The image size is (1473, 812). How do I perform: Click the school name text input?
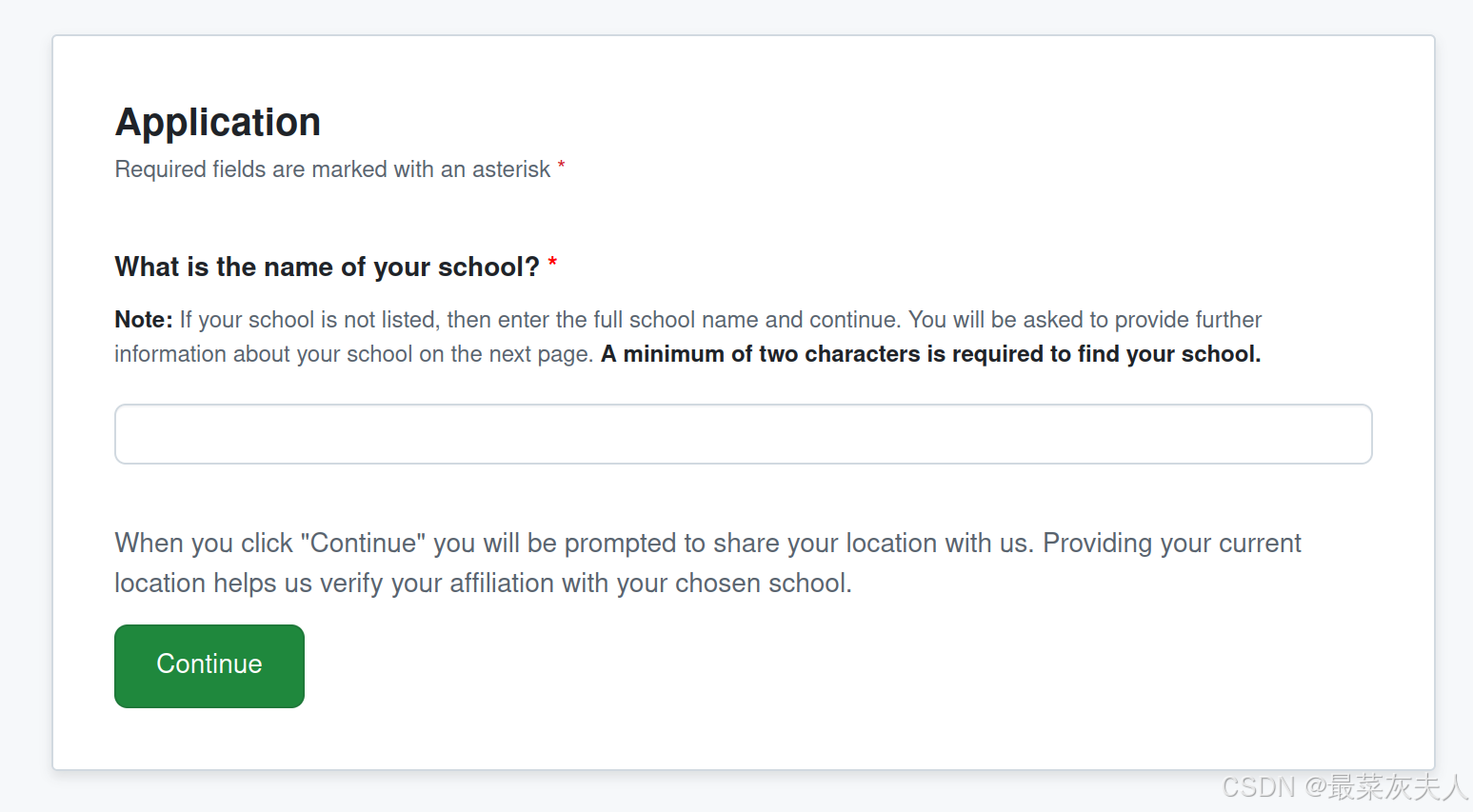click(x=743, y=434)
